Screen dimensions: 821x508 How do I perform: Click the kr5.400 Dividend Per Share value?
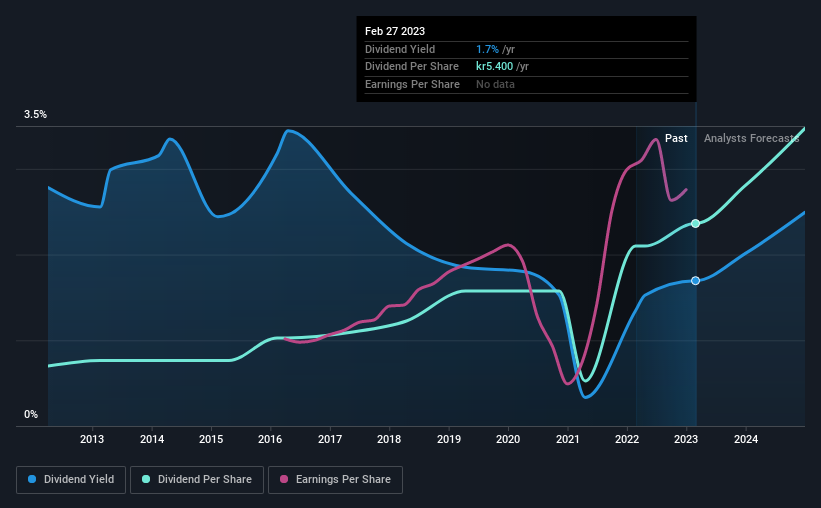(494, 67)
